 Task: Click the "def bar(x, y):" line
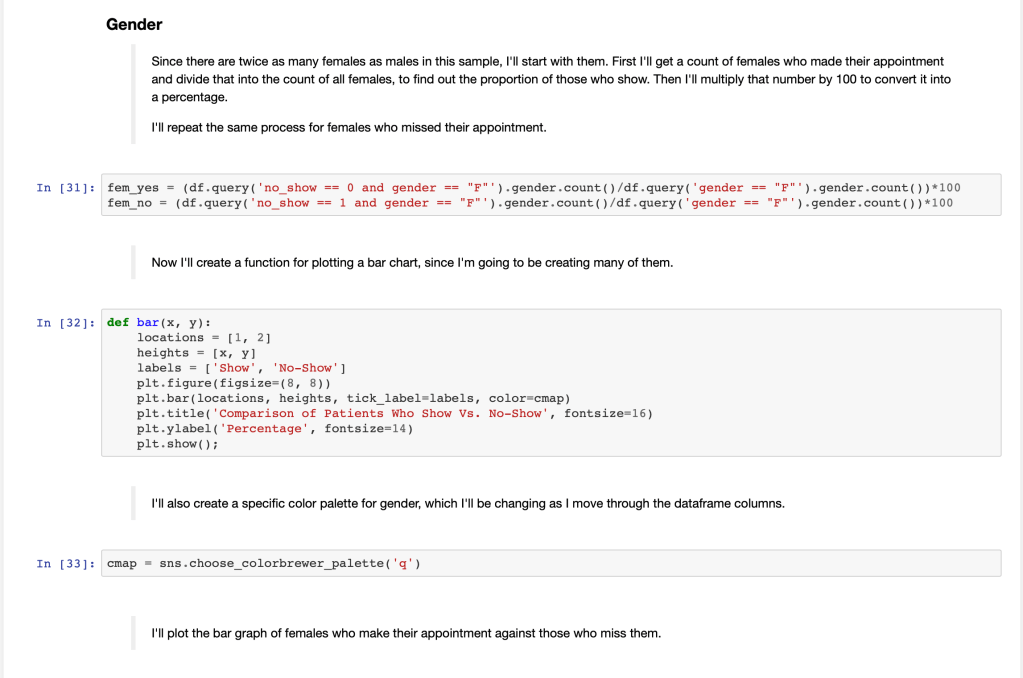coord(159,322)
